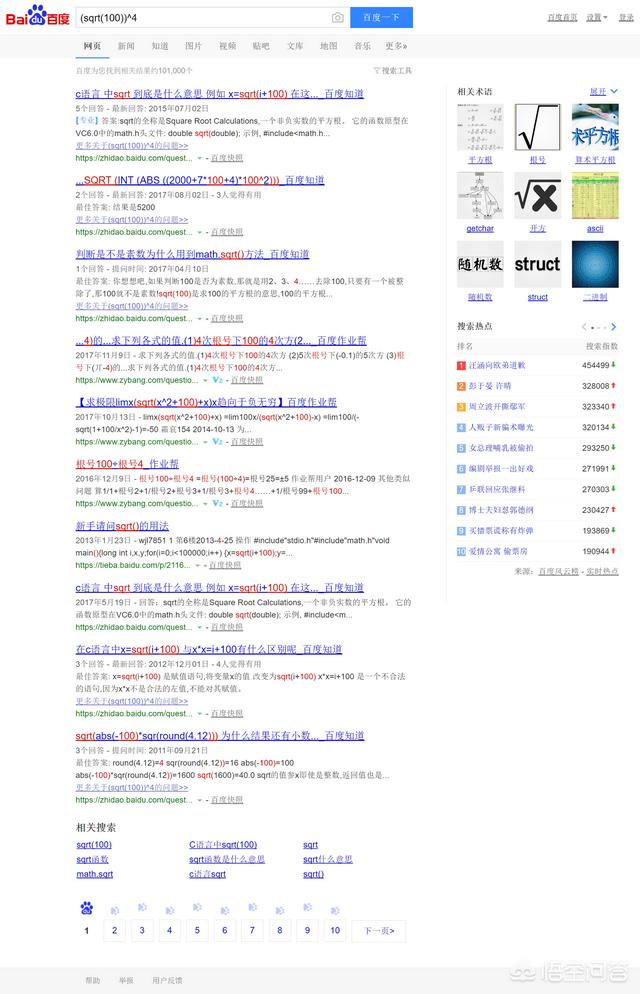Switch to the 地图 tab
The width and height of the screenshot is (640, 994).
[328, 46]
